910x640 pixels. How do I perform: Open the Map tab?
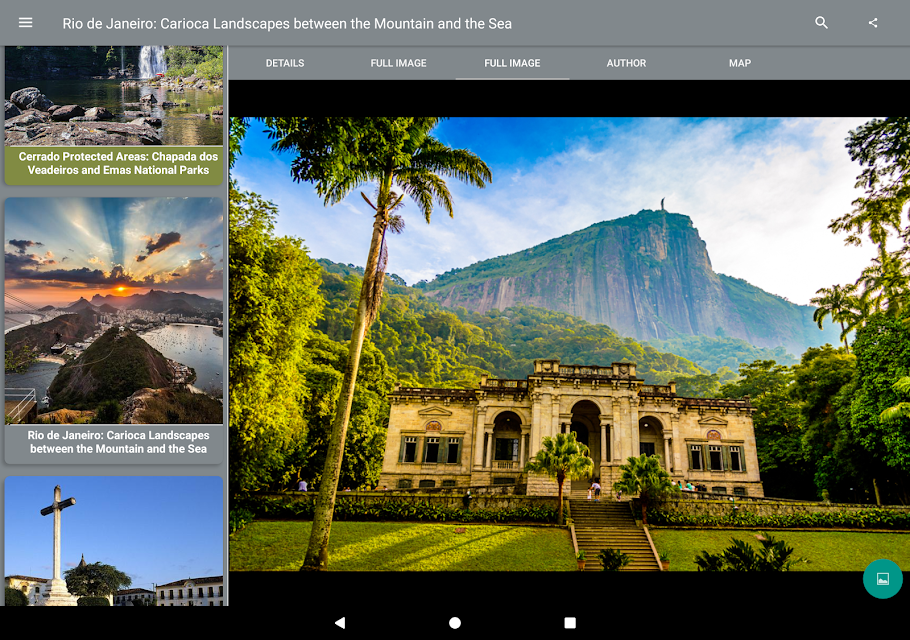(739, 63)
